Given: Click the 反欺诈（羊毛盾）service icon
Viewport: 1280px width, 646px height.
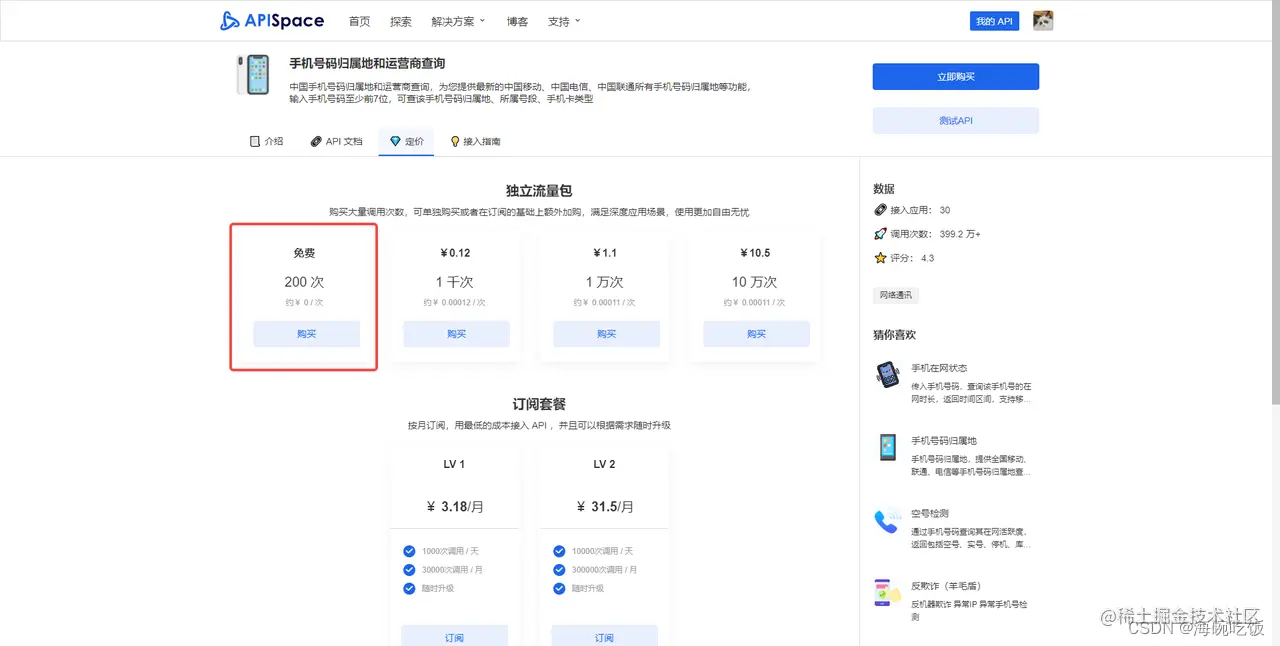Looking at the screenshot, I should click(x=887, y=593).
